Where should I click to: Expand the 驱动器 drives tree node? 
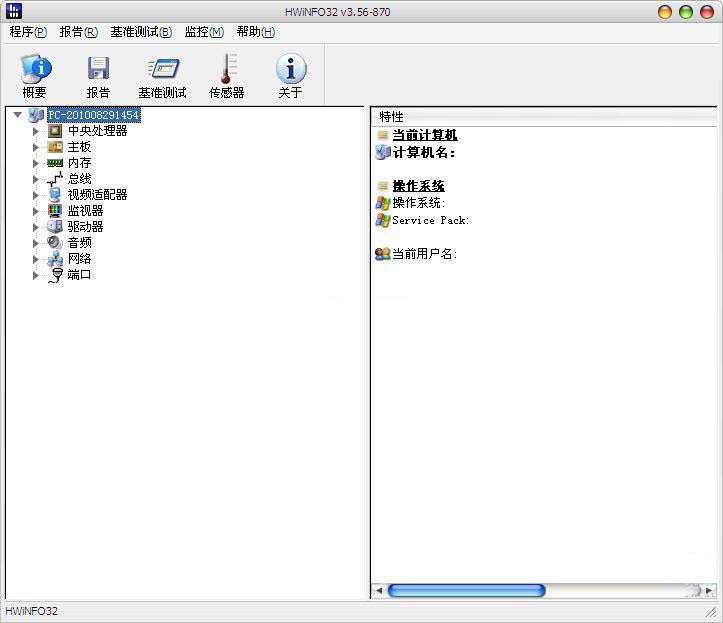[36, 227]
